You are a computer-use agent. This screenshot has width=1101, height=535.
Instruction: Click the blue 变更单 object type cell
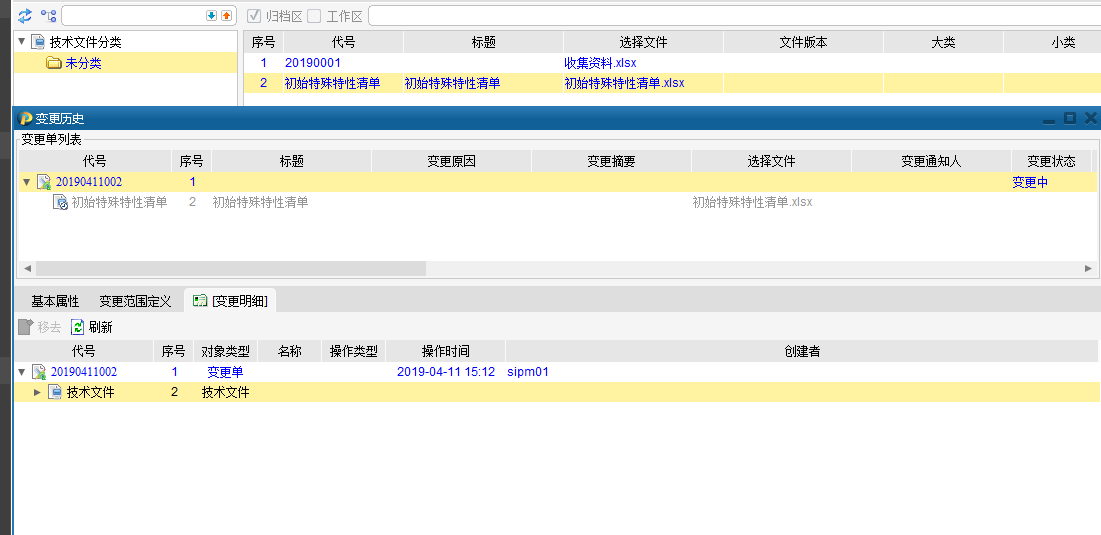(x=225, y=372)
